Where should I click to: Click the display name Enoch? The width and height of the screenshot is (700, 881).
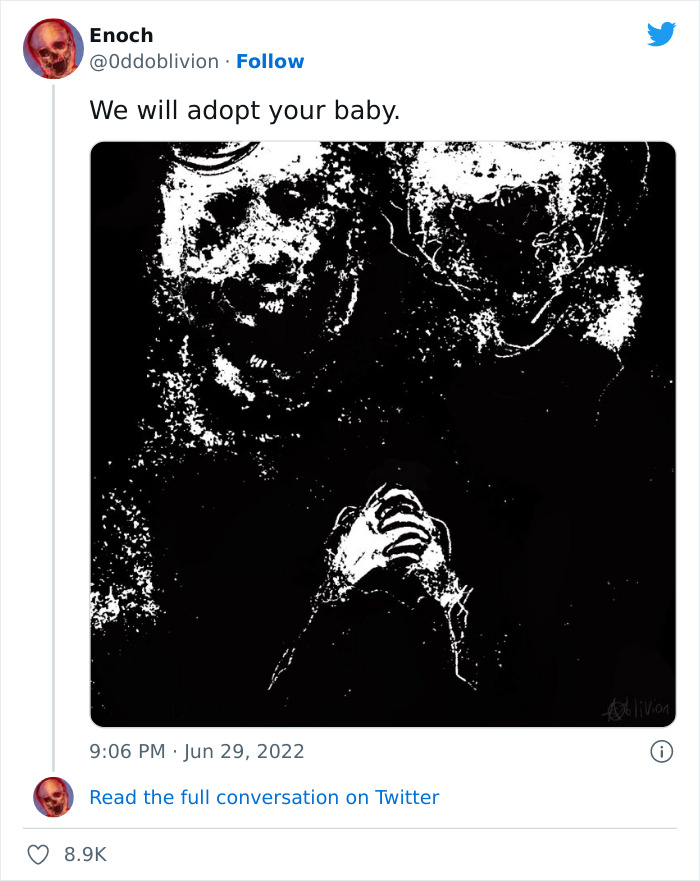pyautogui.click(x=120, y=35)
